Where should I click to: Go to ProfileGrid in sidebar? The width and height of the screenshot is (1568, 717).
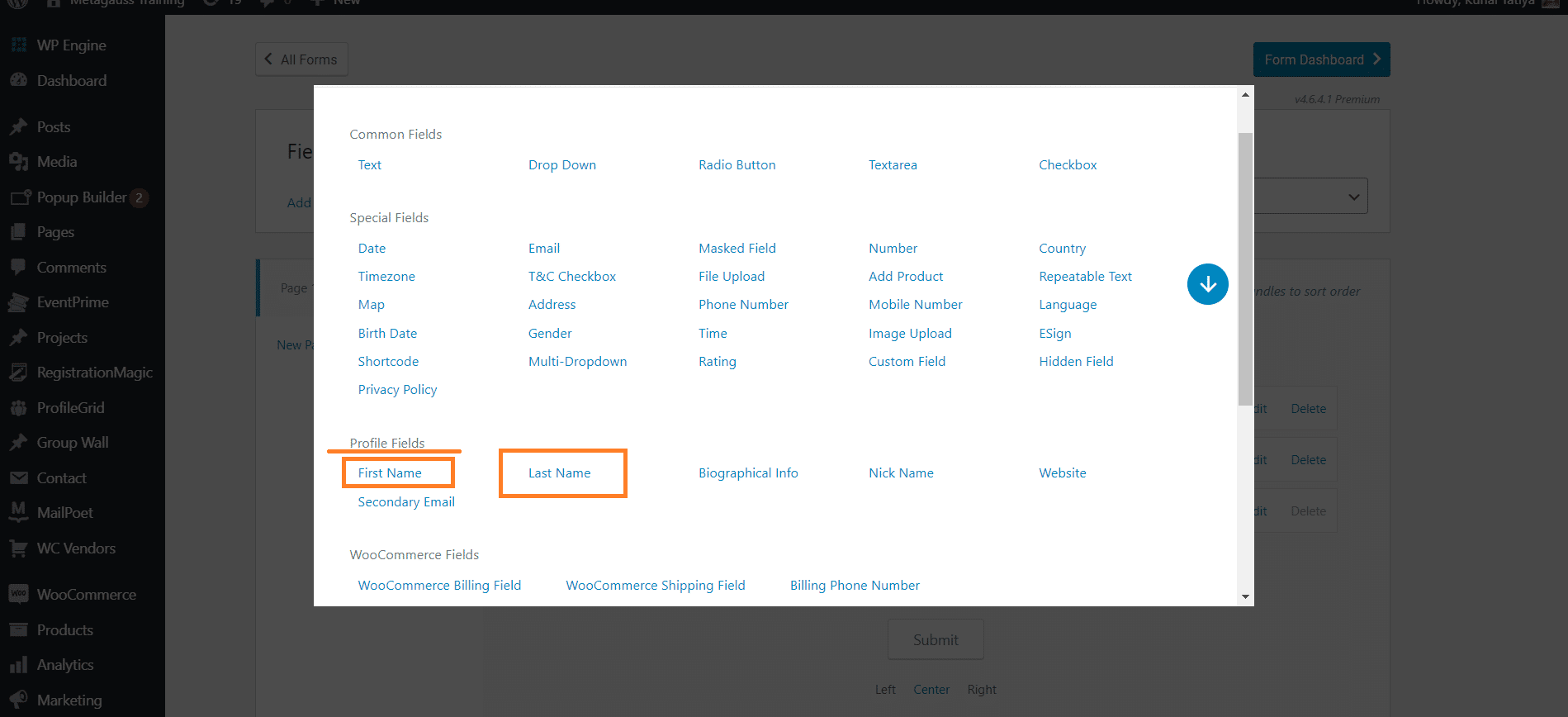click(x=70, y=408)
